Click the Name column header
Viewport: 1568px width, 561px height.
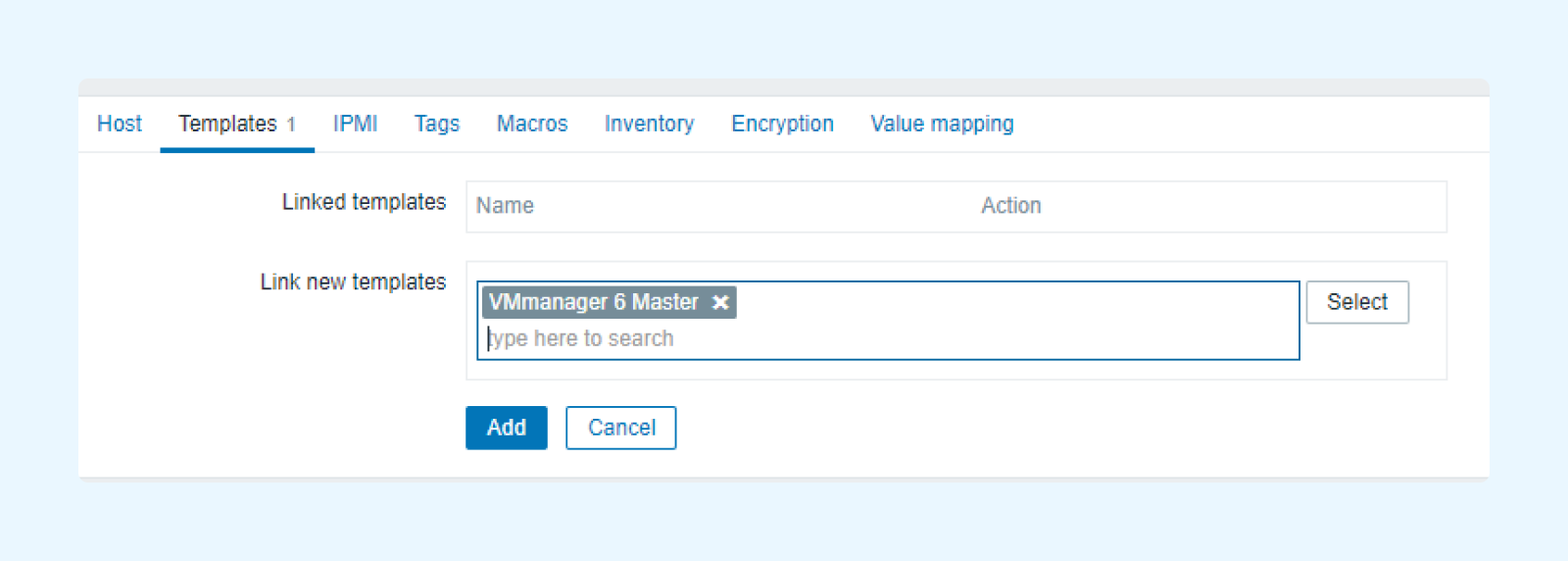(x=505, y=206)
